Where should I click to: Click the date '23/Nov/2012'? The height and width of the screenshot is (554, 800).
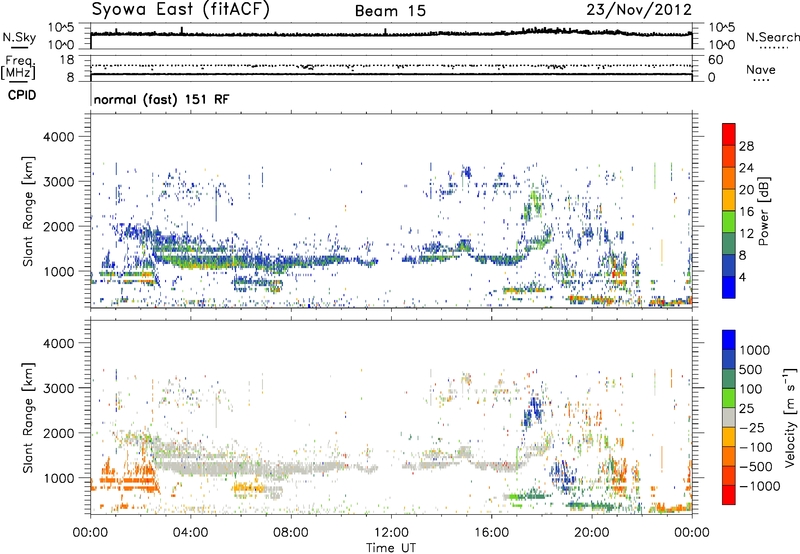point(639,9)
